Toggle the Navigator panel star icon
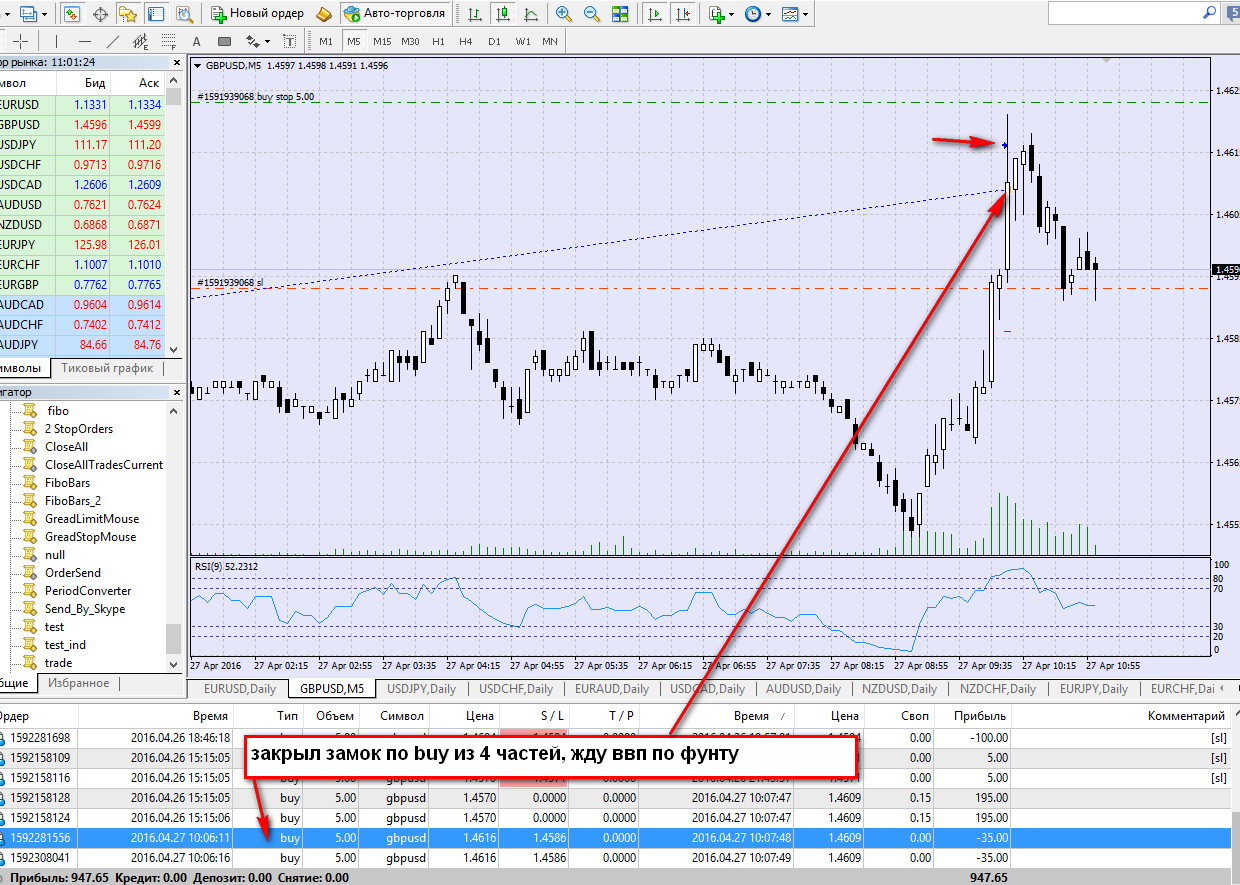The height and width of the screenshot is (885, 1240). (x=127, y=14)
